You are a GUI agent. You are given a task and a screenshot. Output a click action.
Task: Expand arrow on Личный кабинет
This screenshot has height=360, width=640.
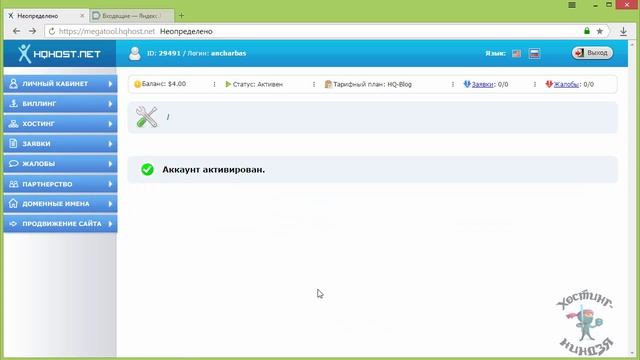coord(110,84)
